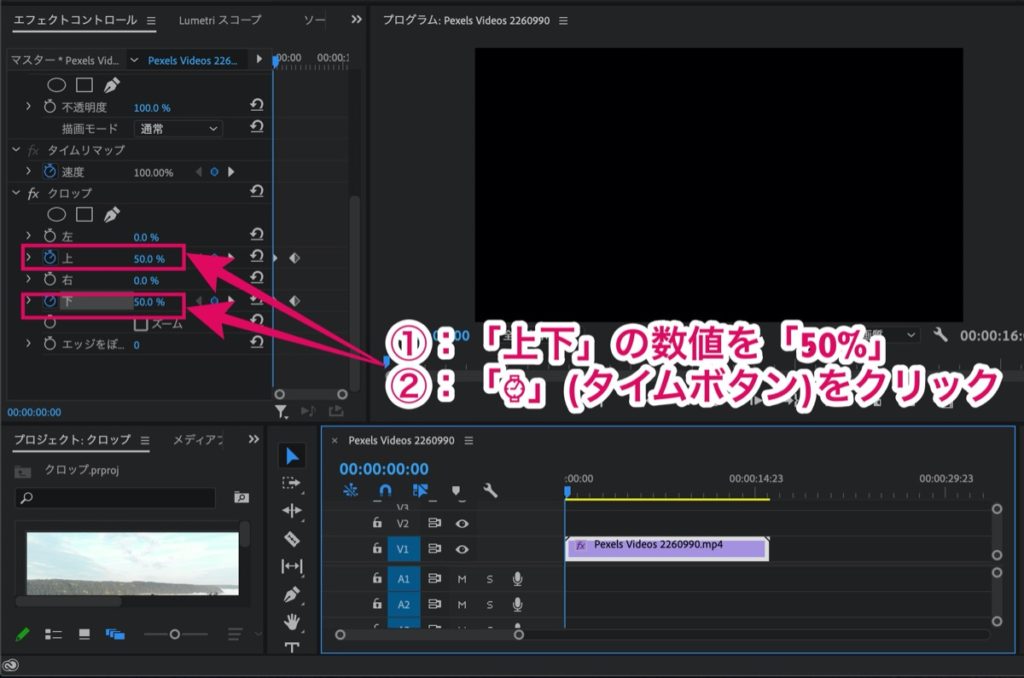This screenshot has width=1024, height=678.
Task: Open the 描画モード dropdown showing 通常
Action: click(178, 129)
